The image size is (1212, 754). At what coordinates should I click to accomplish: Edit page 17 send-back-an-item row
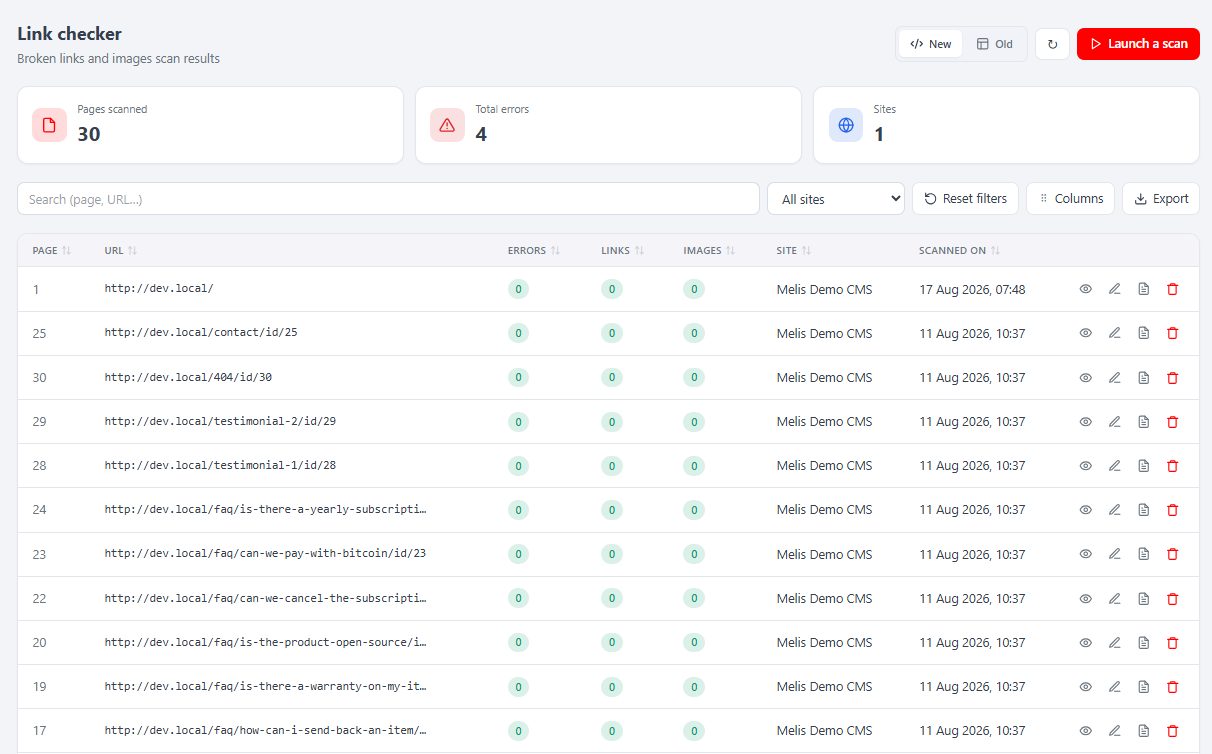(x=1114, y=731)
